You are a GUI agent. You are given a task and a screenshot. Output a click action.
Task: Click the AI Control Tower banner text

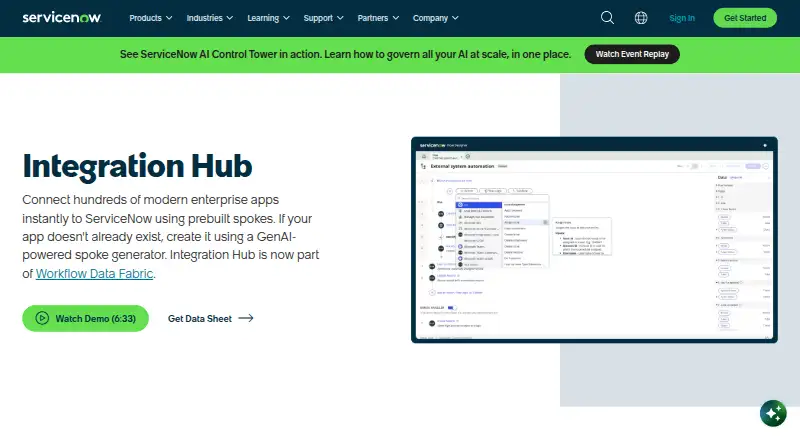pyautogui.click(x=345, y=54)
